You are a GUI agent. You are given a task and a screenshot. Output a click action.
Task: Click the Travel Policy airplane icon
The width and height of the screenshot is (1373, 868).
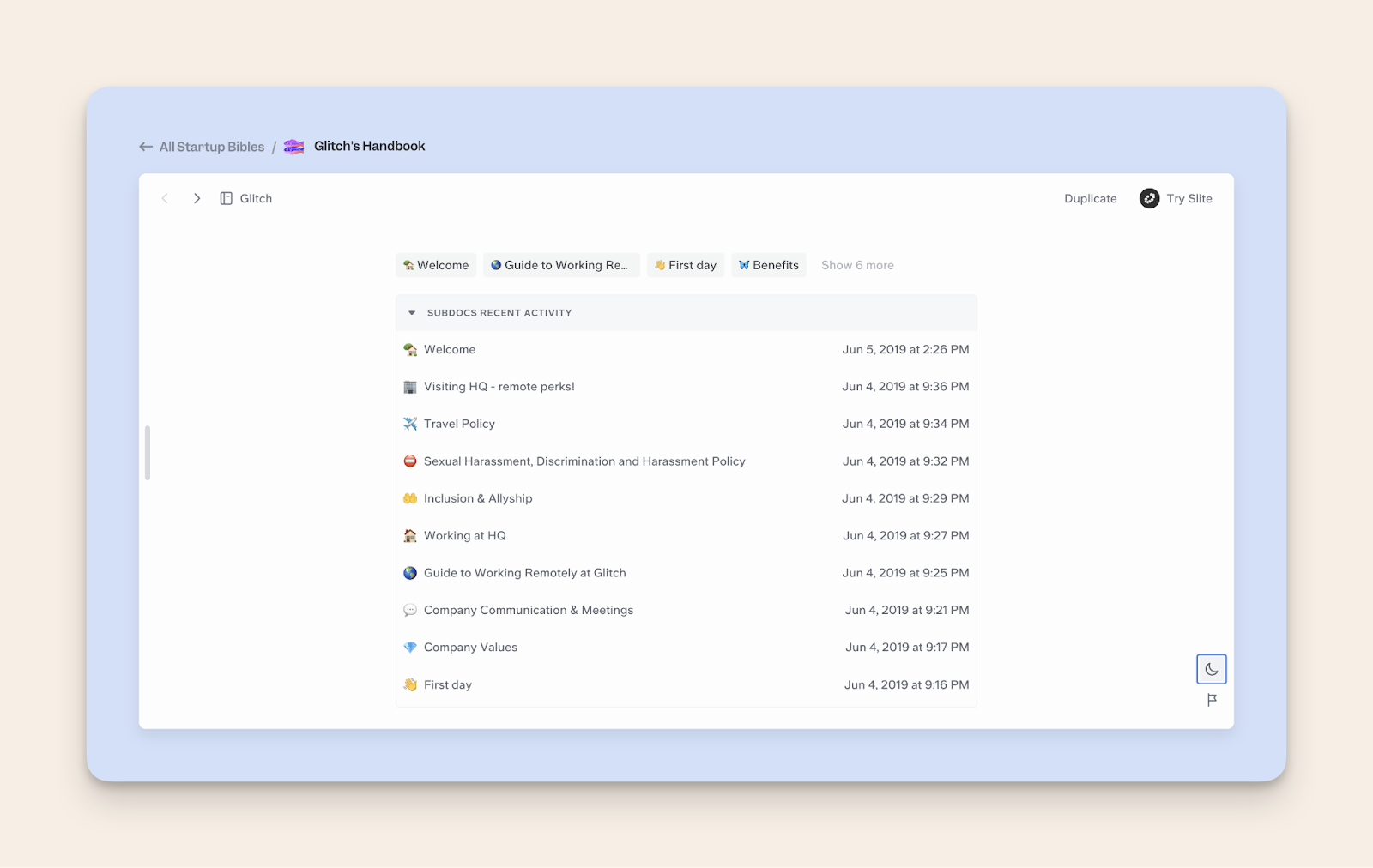pos(410,424)
